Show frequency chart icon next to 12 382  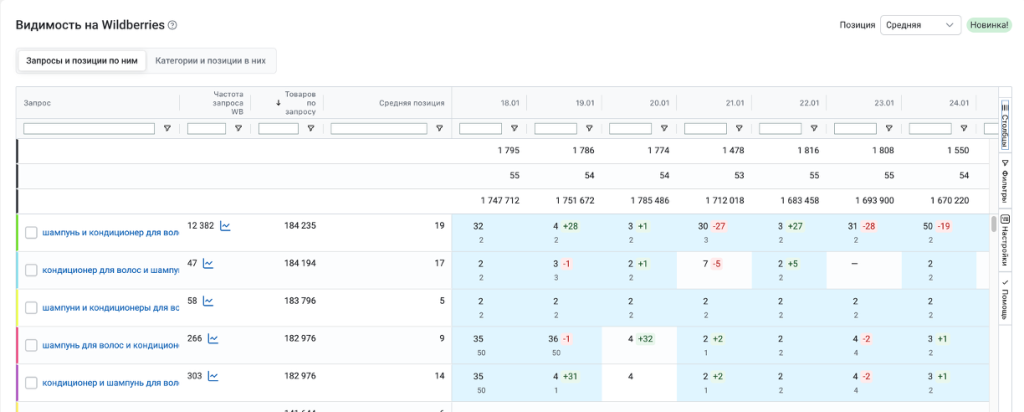click(225, 226)
